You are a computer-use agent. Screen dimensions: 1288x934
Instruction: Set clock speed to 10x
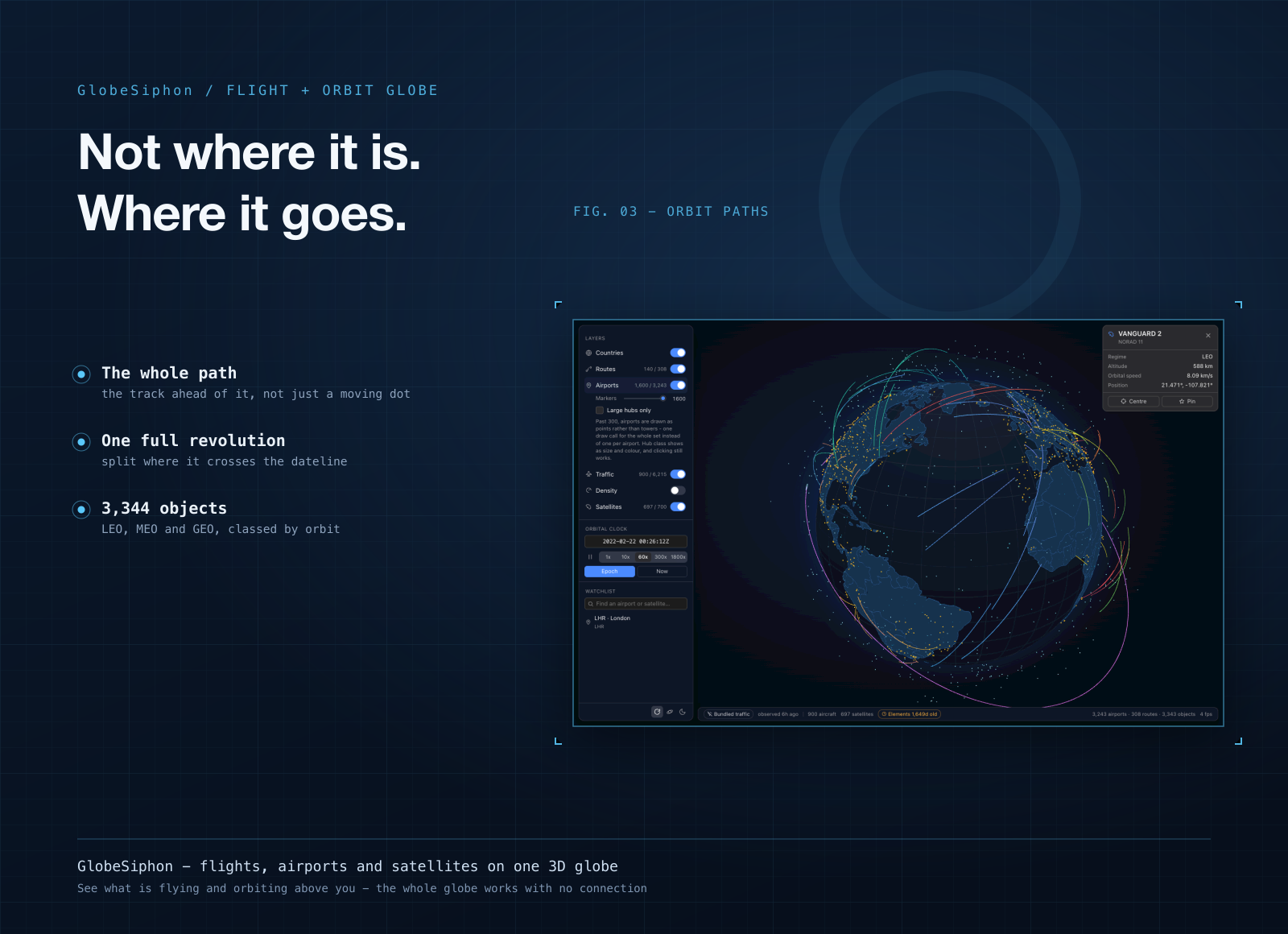pos(625,556)
